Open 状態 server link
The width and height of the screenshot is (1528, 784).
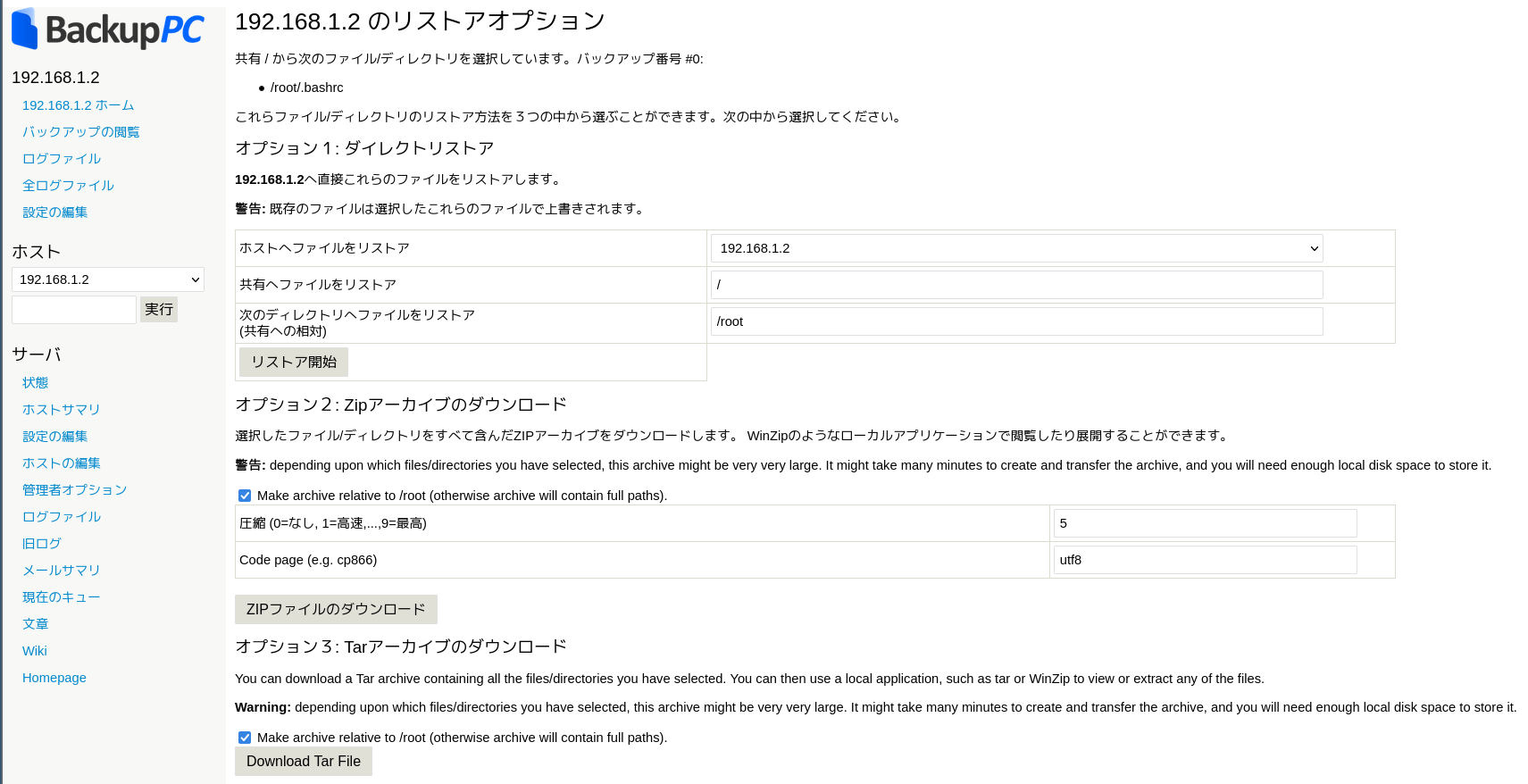point(35,383)
